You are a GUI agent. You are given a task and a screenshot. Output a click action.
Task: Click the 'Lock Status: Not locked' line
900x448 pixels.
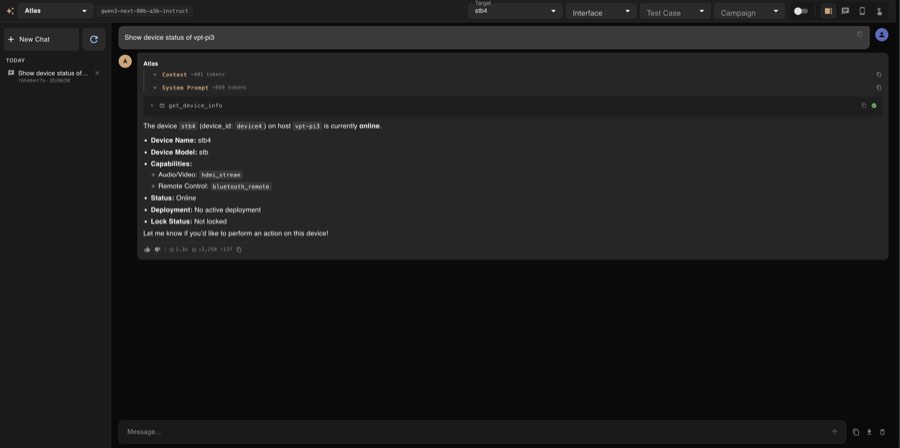click(188, 221)
